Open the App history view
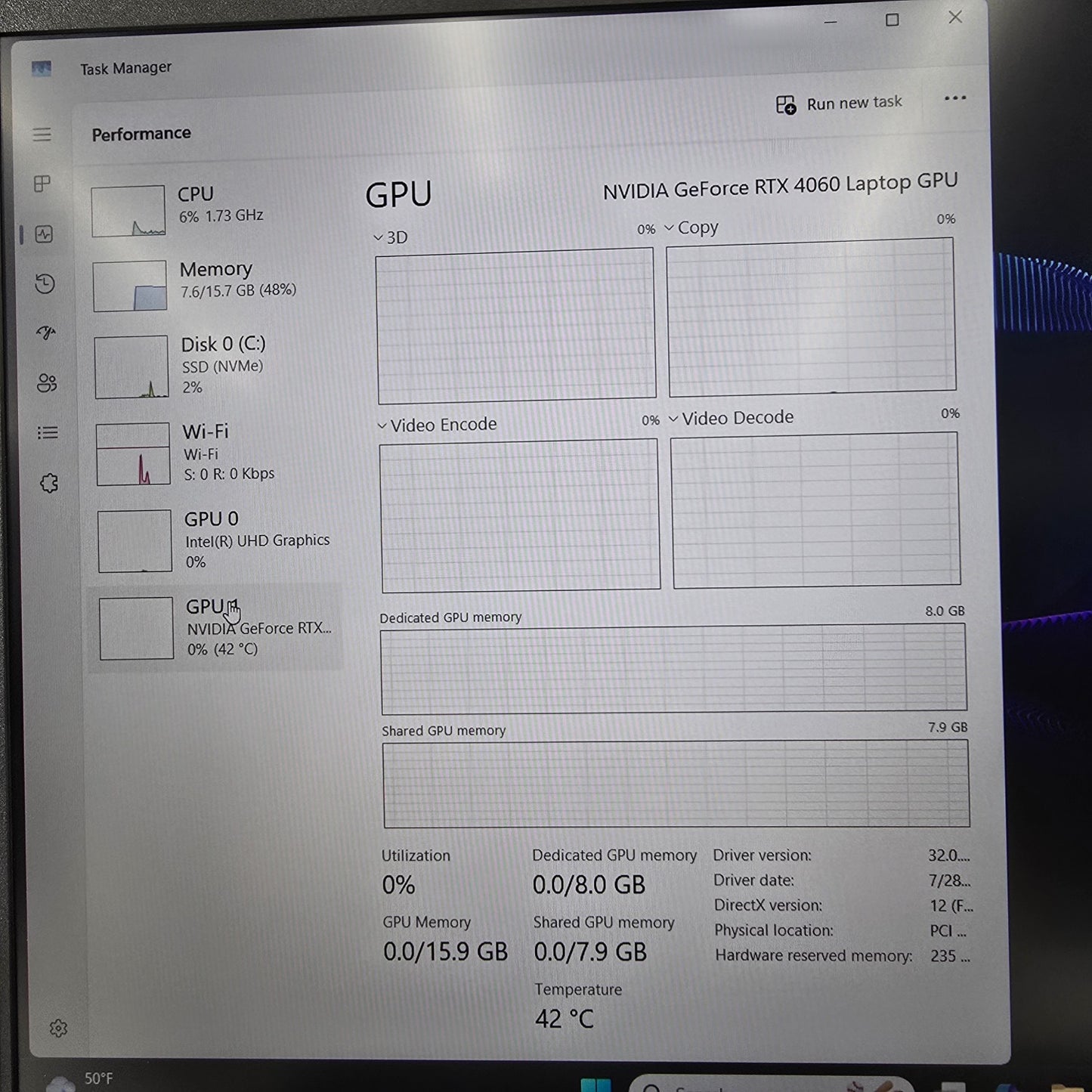Viewport: 1092px width, 1092px height. [x=45, y=283]
